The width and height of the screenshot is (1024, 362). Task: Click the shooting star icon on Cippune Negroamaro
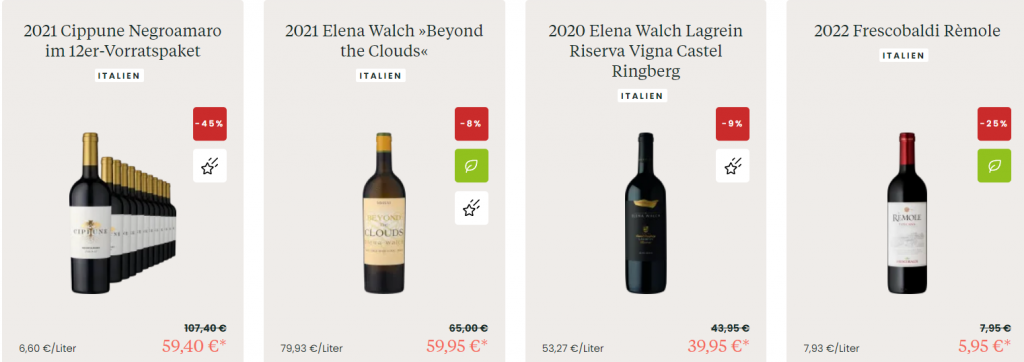(210, 166)
